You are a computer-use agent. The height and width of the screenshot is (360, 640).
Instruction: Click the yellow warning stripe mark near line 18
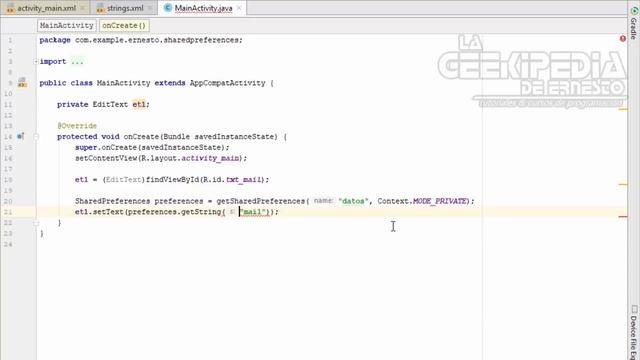click(623, 184)
